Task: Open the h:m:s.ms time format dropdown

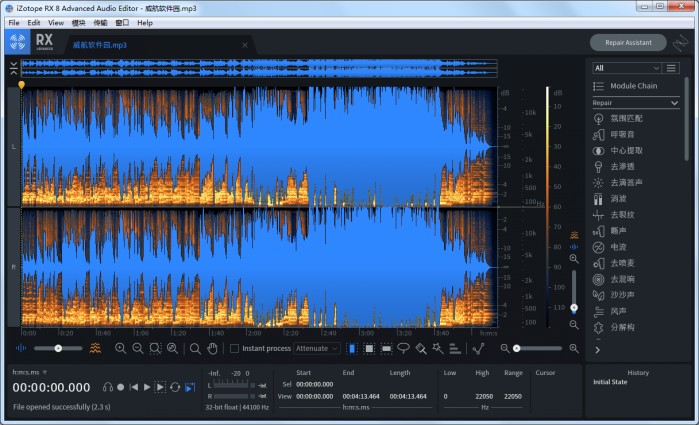Action: point(29,372)
